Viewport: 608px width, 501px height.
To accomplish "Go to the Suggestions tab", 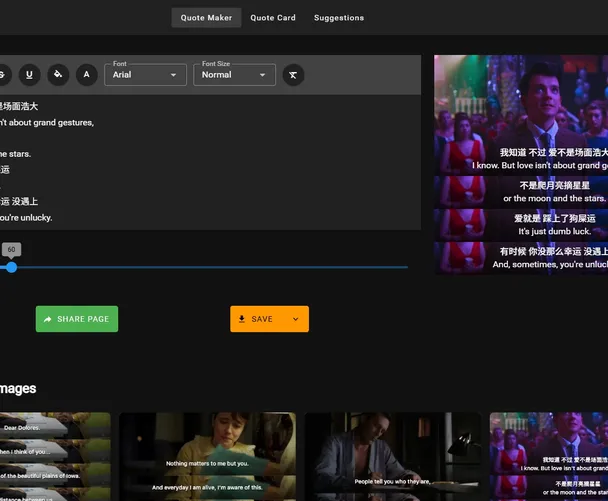I will coord(339,18).
